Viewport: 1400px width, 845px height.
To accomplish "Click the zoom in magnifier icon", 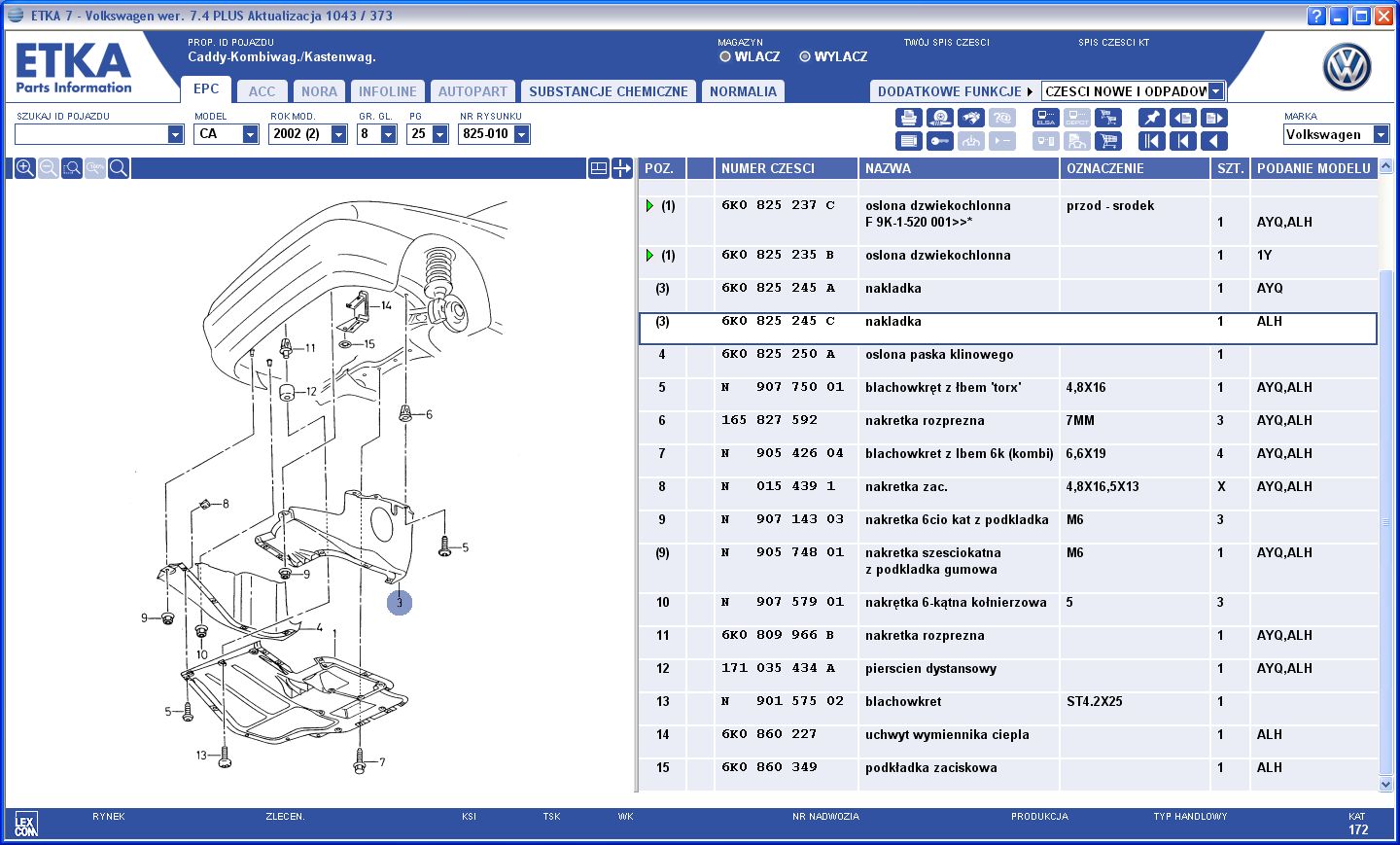I will pos(25,168).
